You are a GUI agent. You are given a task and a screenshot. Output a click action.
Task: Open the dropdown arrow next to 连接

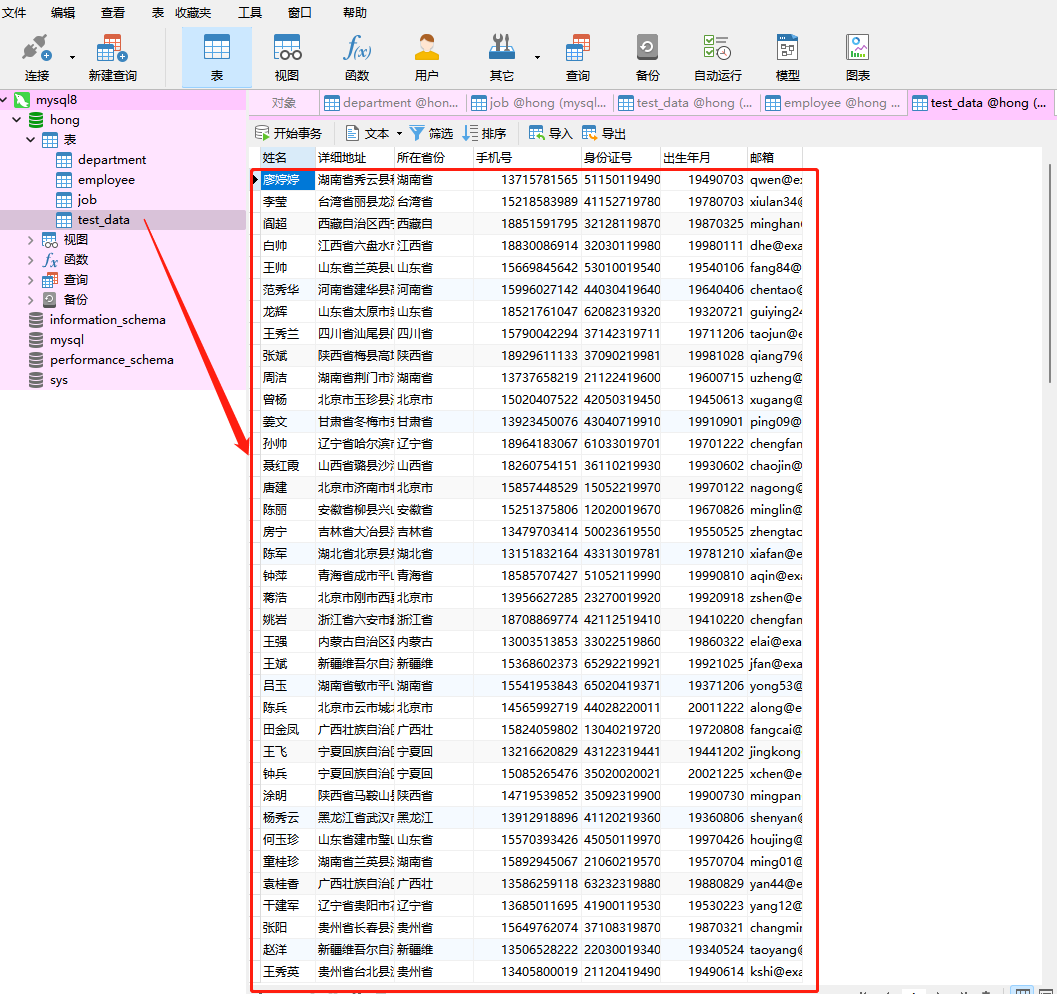click(x=72, y=57)
